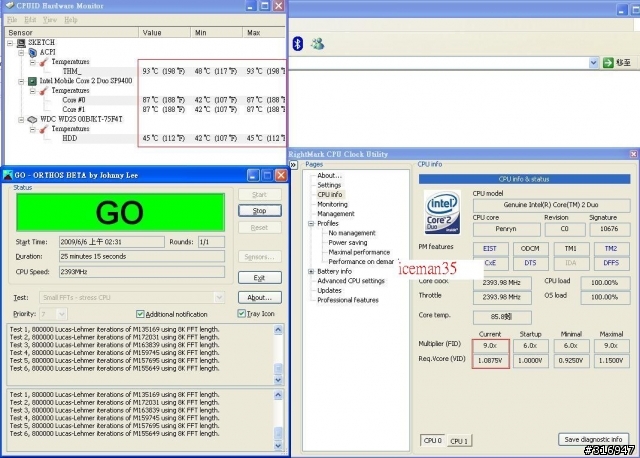Switch to the CPU 1 tab

click(x=459, y=441)
